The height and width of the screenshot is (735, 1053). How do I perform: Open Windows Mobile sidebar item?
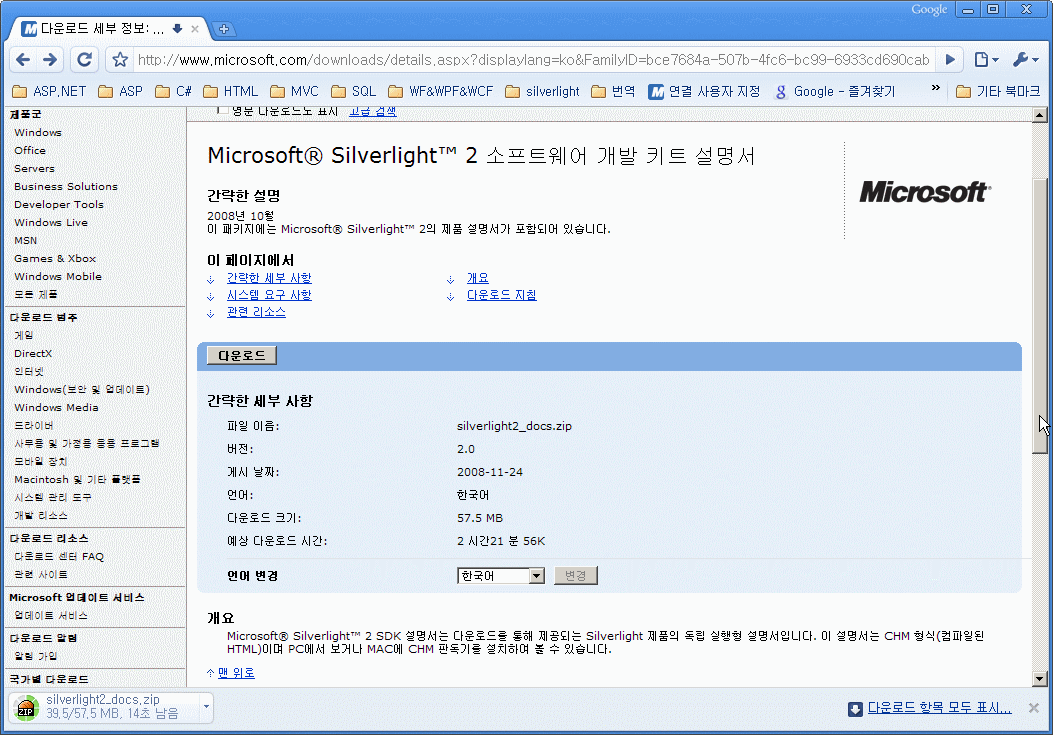pos(58,276)
